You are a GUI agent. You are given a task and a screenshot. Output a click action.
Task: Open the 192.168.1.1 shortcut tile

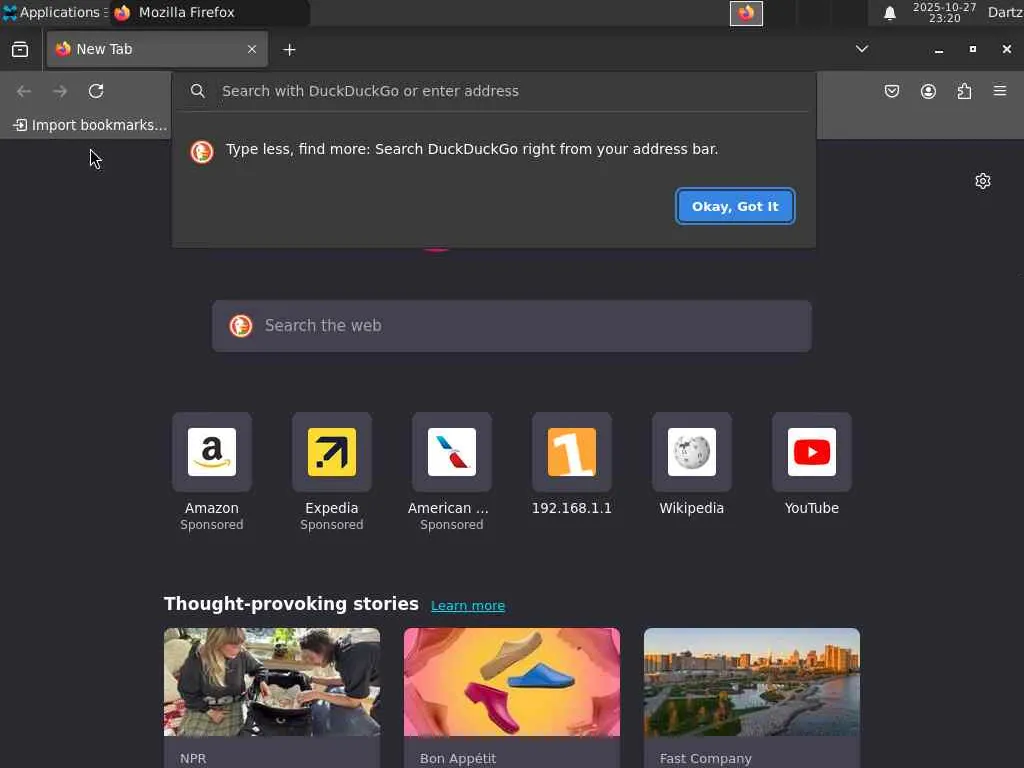click(571, 452)
